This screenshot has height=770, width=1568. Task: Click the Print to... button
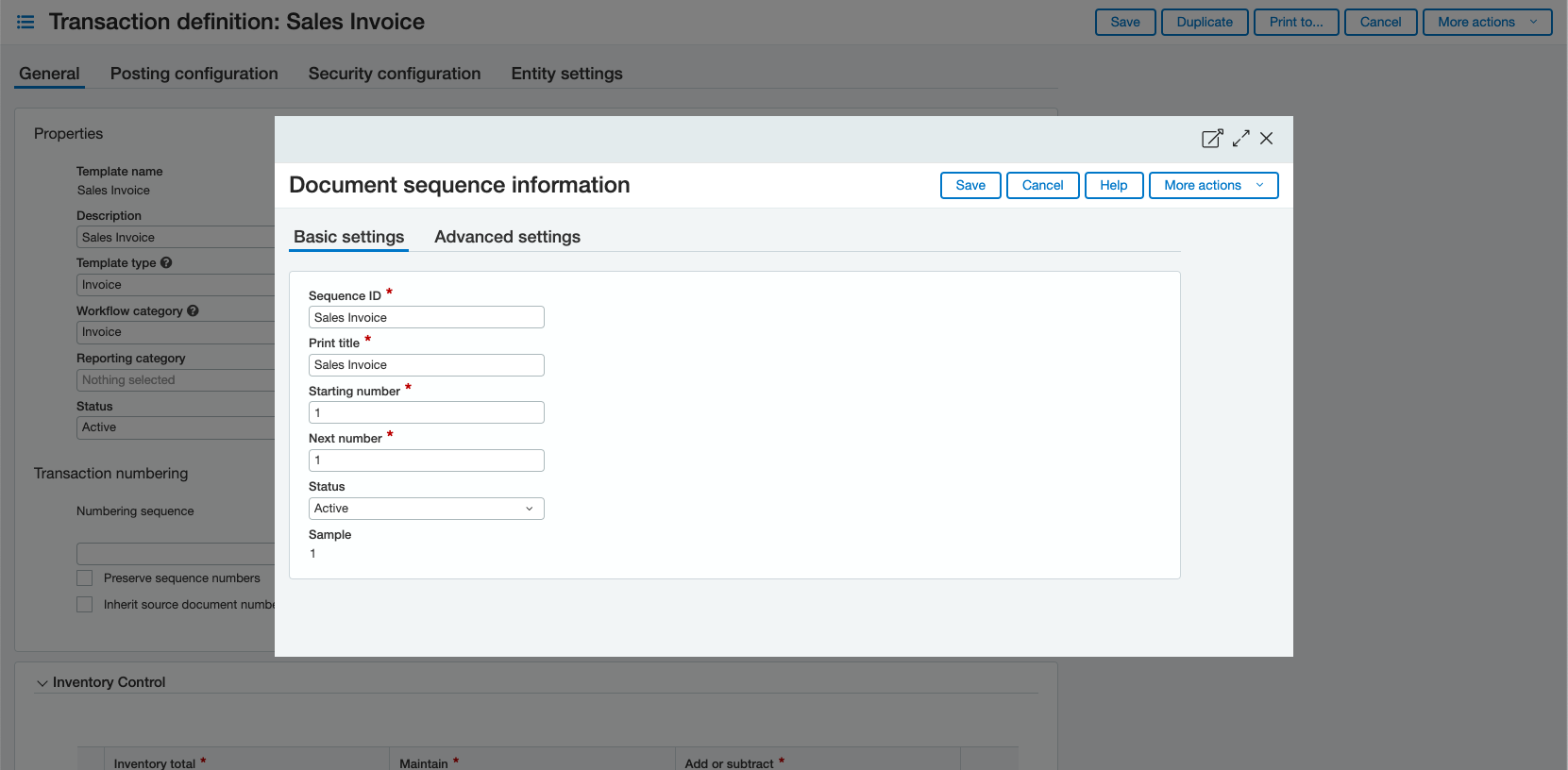click(x=1296, y=22)
